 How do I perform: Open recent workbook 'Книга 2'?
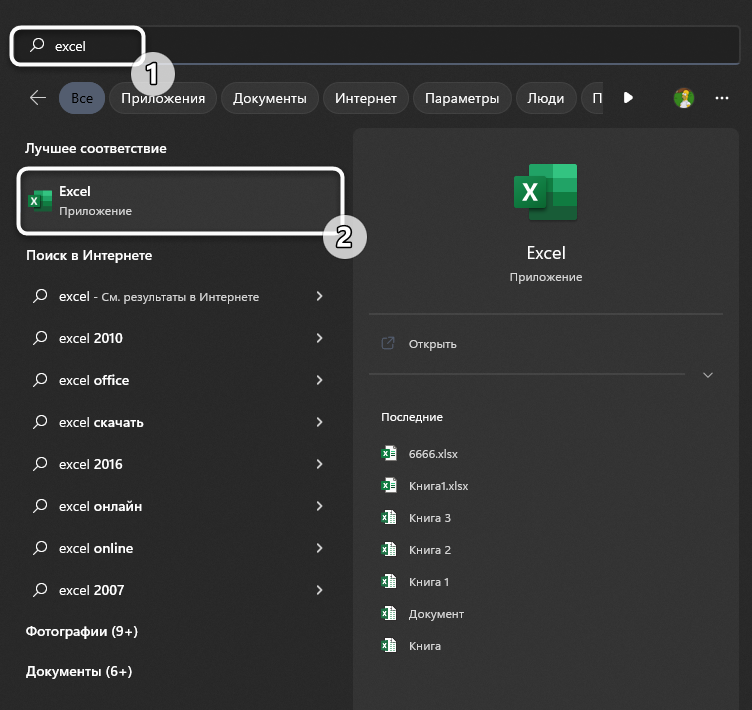click(430, 550)
